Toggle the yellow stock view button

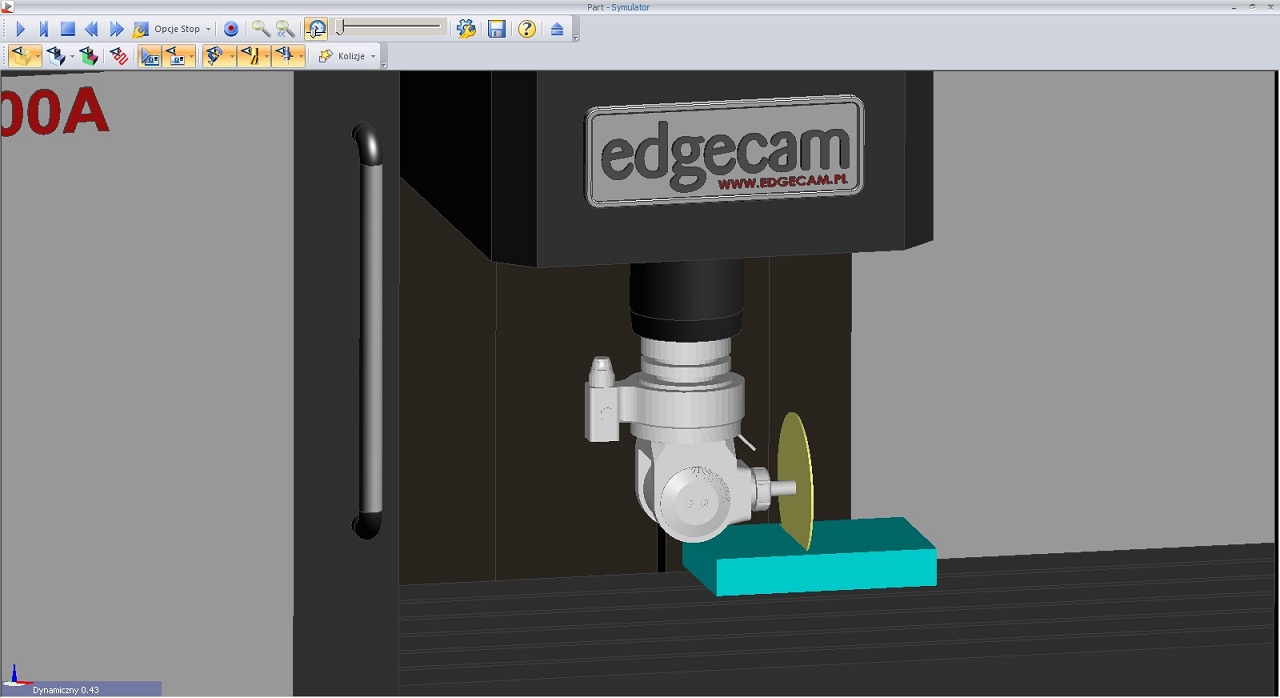[21, 56]
